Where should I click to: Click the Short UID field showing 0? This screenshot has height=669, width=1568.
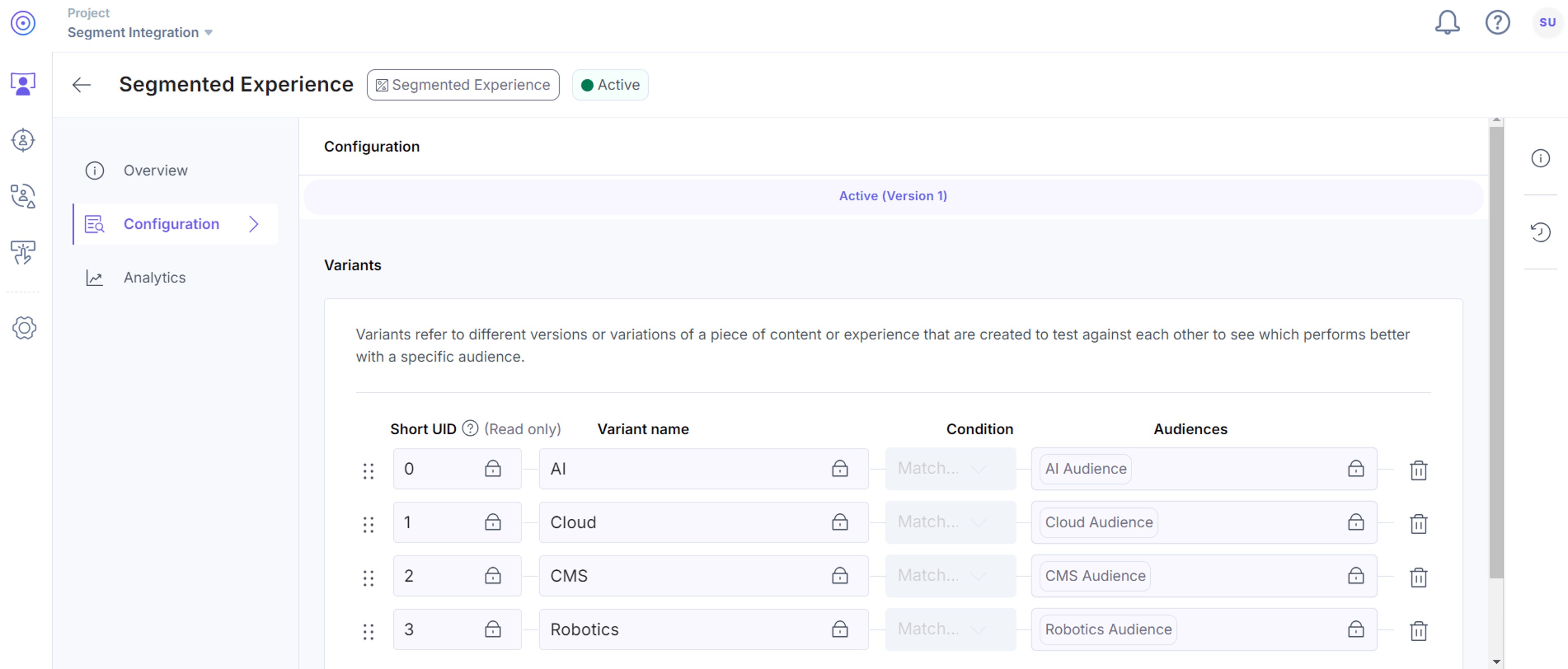(457, 468)
